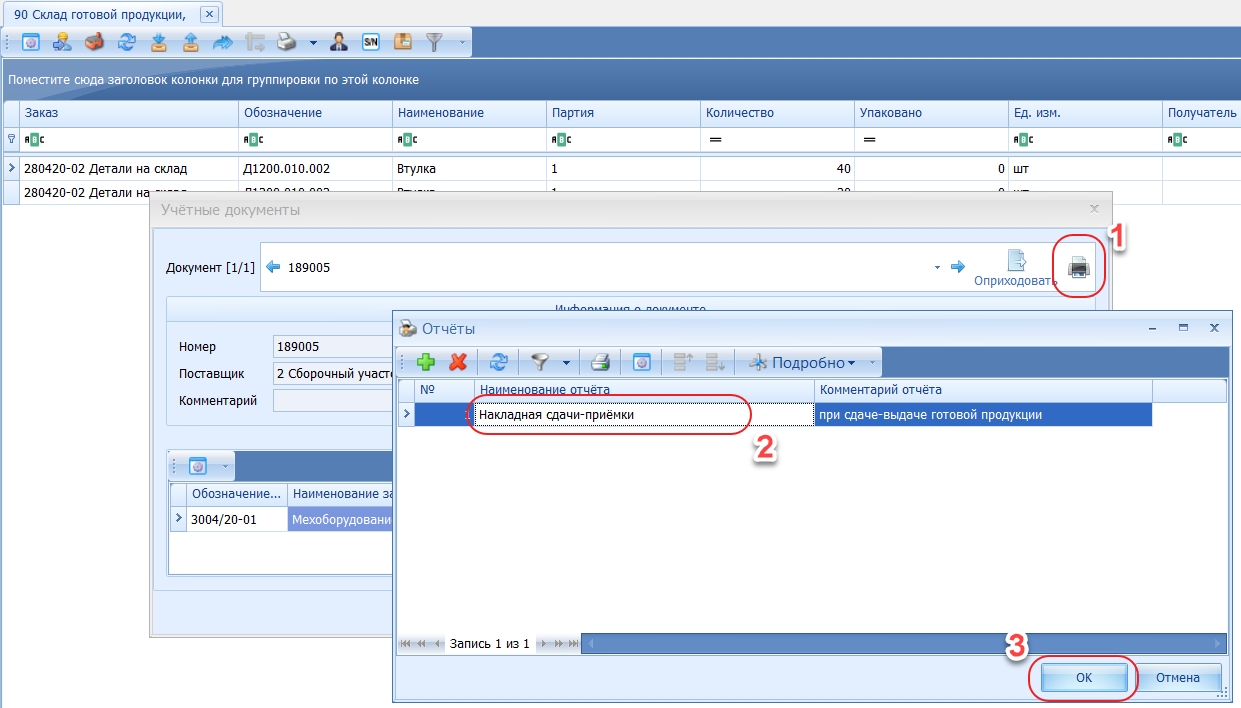Click the main toolbar refresh arrows icon

(127, 42)
